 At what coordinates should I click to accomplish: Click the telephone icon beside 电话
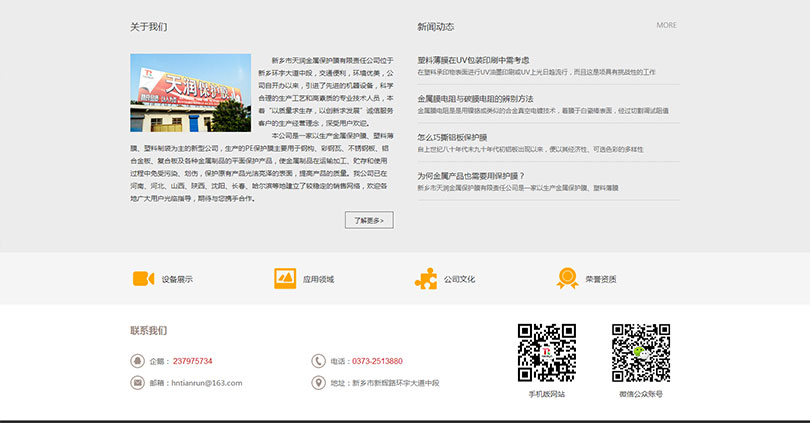click(318, 361)
